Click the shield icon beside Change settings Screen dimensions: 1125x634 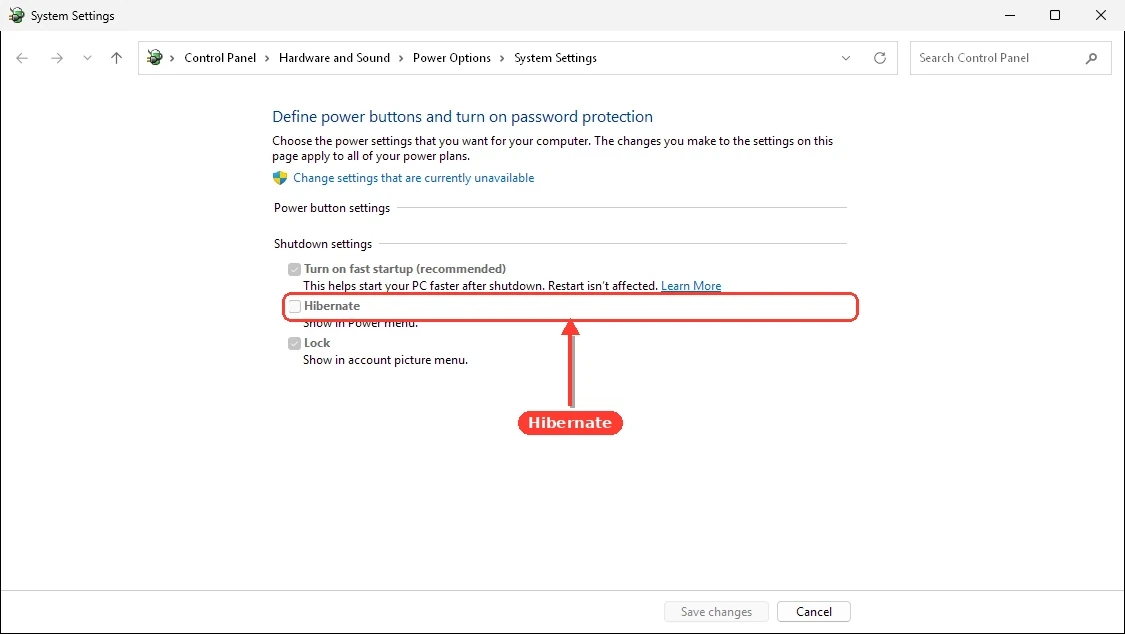(x=280, y=178)
